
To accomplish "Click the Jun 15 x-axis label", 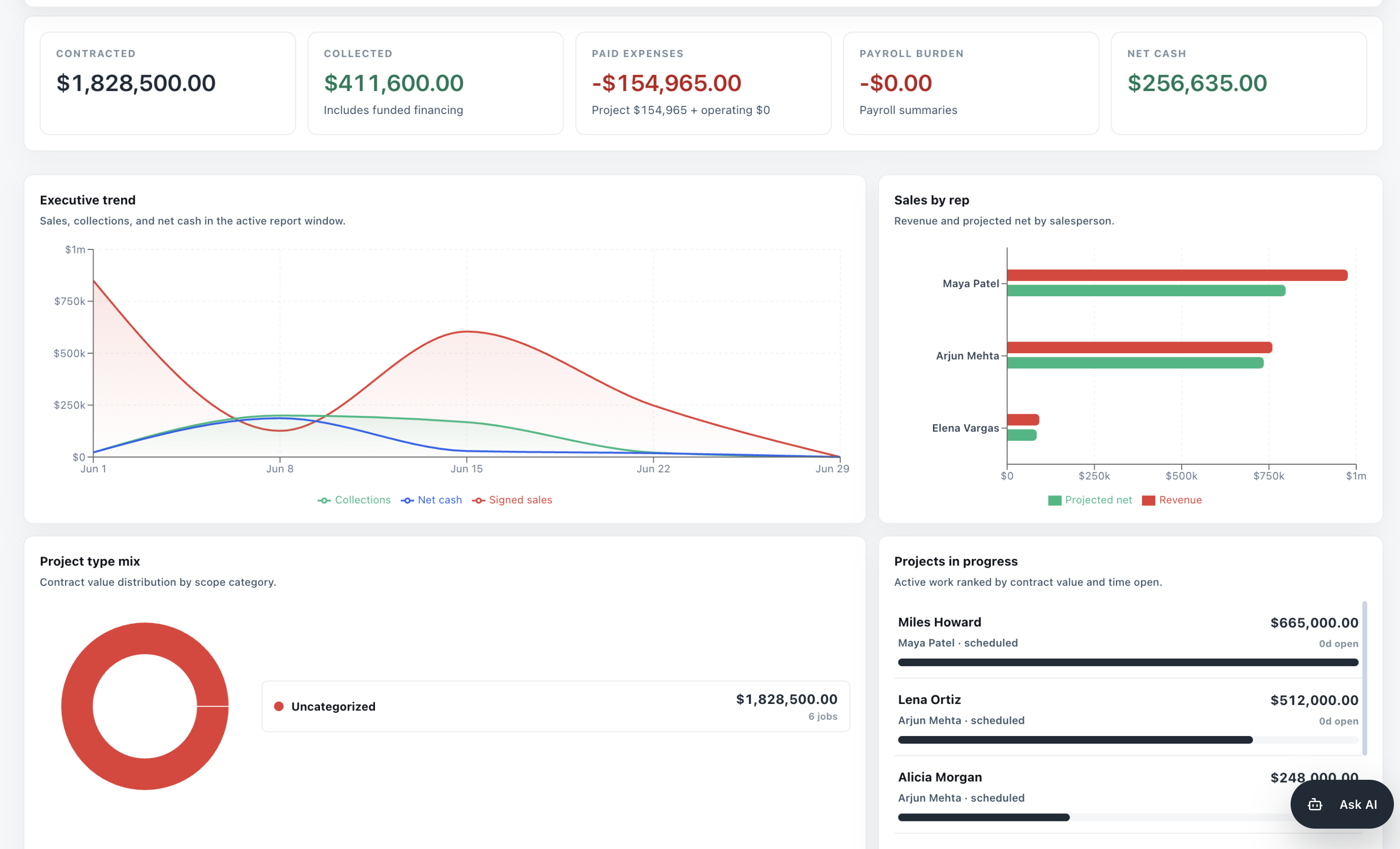I will coord(466,469).
